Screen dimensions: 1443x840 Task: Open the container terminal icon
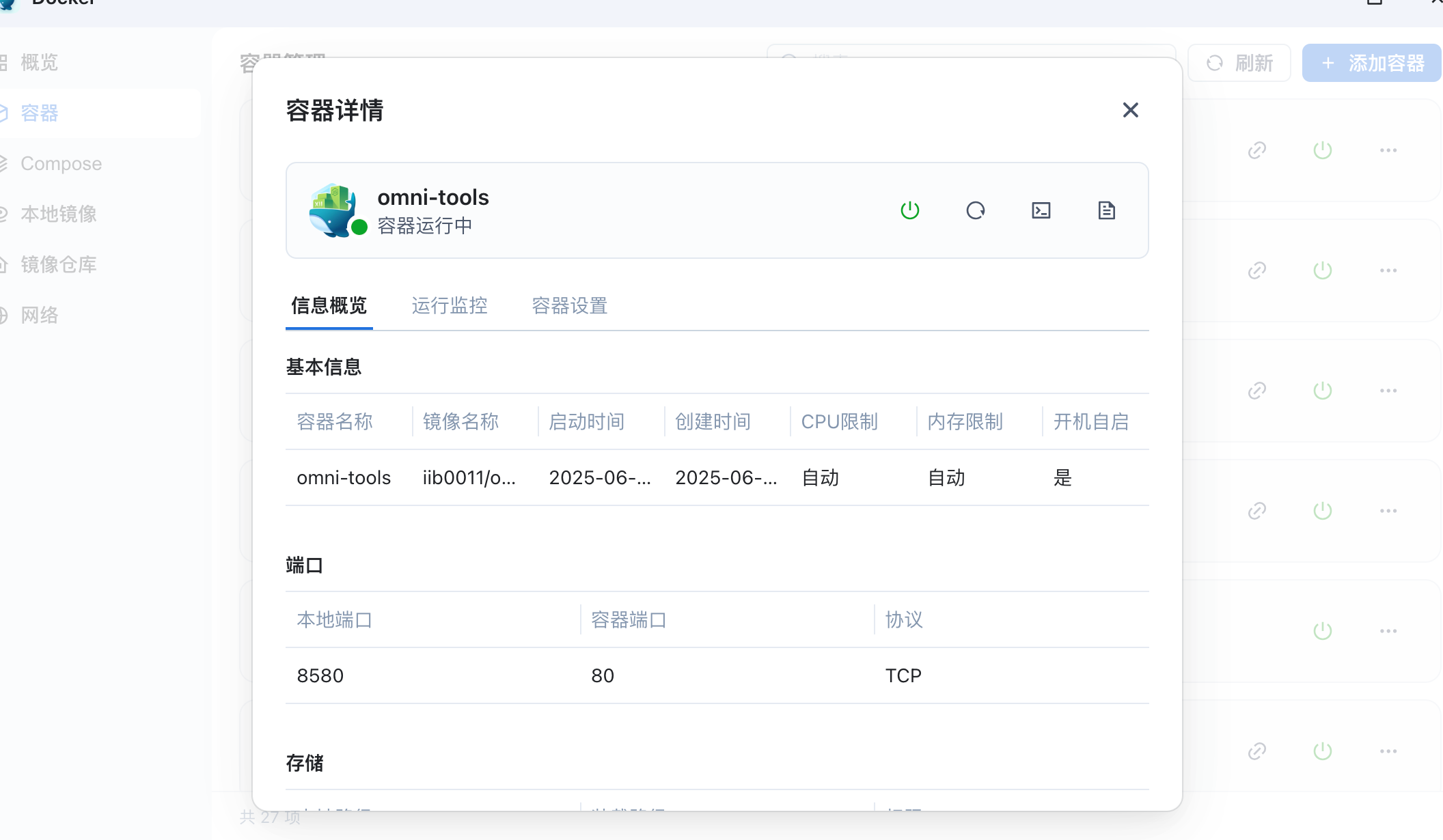click(x=1041, y=210)
